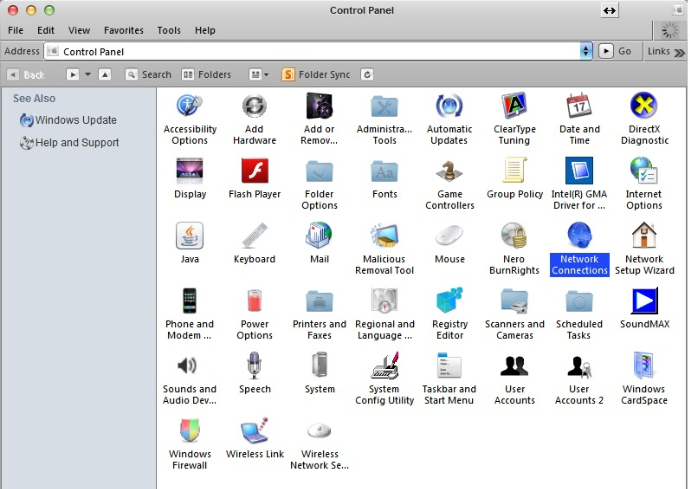This screenshot has height=489, width=690.
Task: Open Intel(R) GMA Driver settings
Action: point(579,184)
